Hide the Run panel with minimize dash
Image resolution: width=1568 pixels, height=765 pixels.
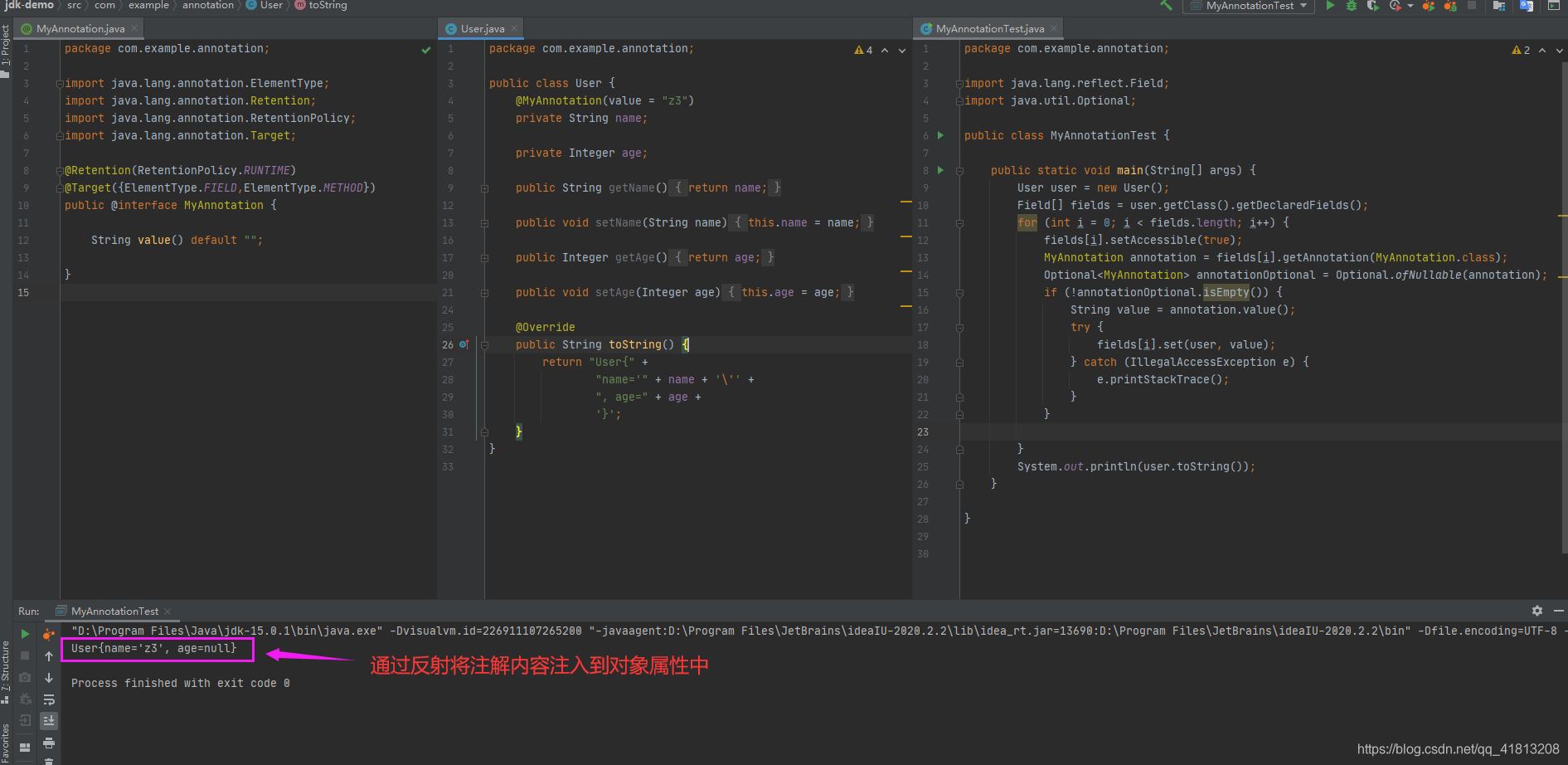coord(1558,611)
